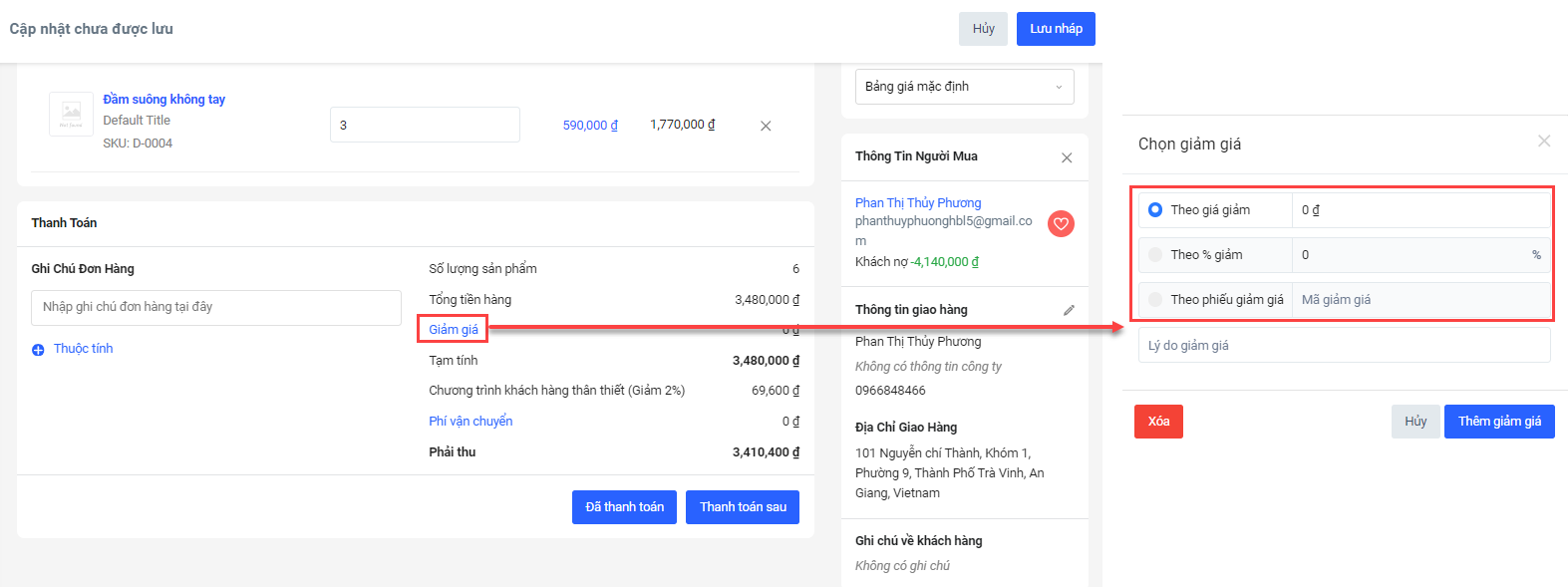The image size is (1568, 587).
Task: Remove buyer info with the X icon
Action: 1067,157
